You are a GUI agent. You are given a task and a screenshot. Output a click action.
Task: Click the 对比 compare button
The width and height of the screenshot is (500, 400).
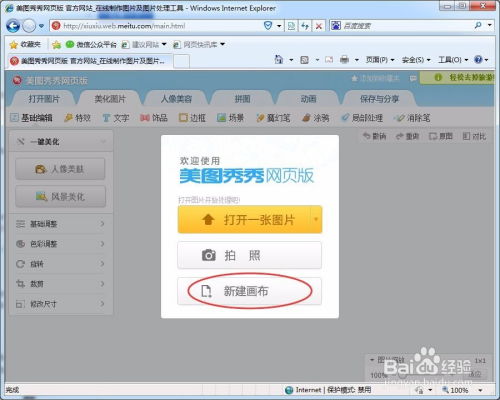[474, 136]
